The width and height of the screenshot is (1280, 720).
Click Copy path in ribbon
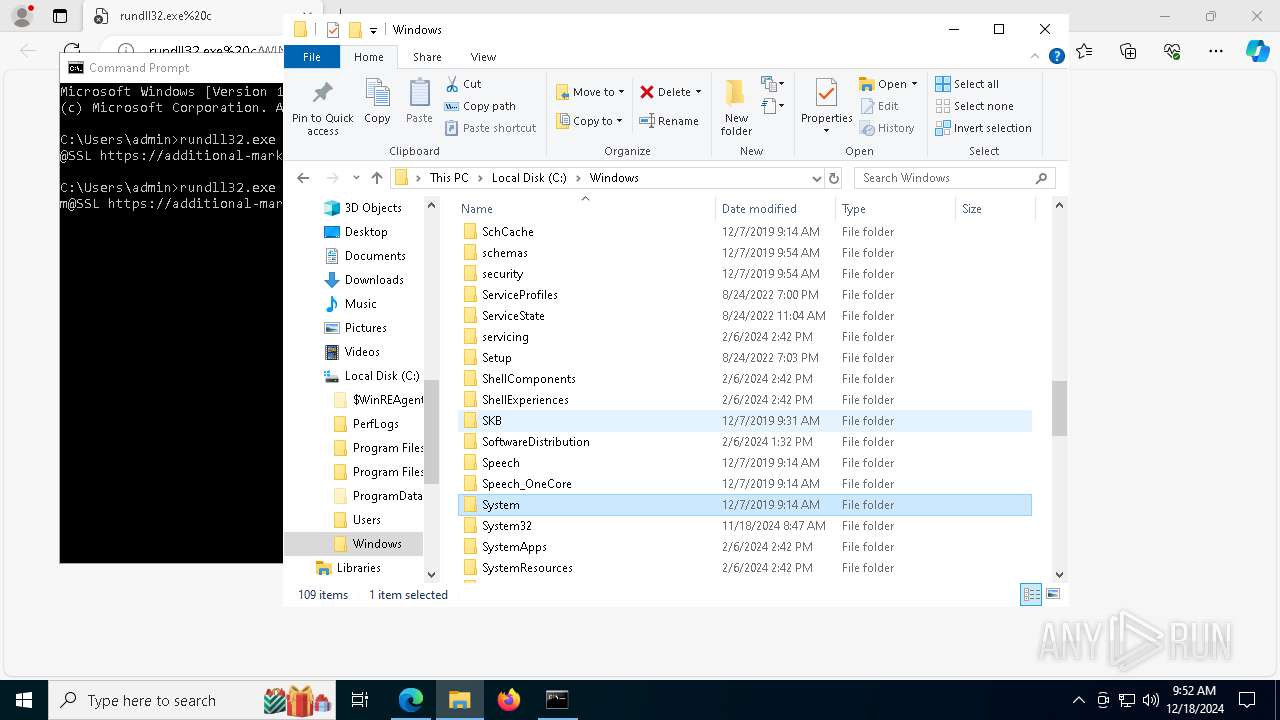click(480, 106)
